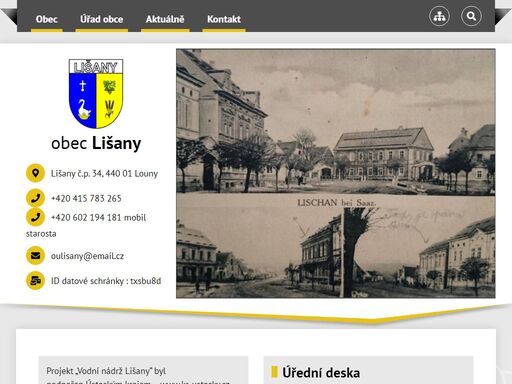
Task: Click phone icon beside the mobil number
Action: click(35, 217)
